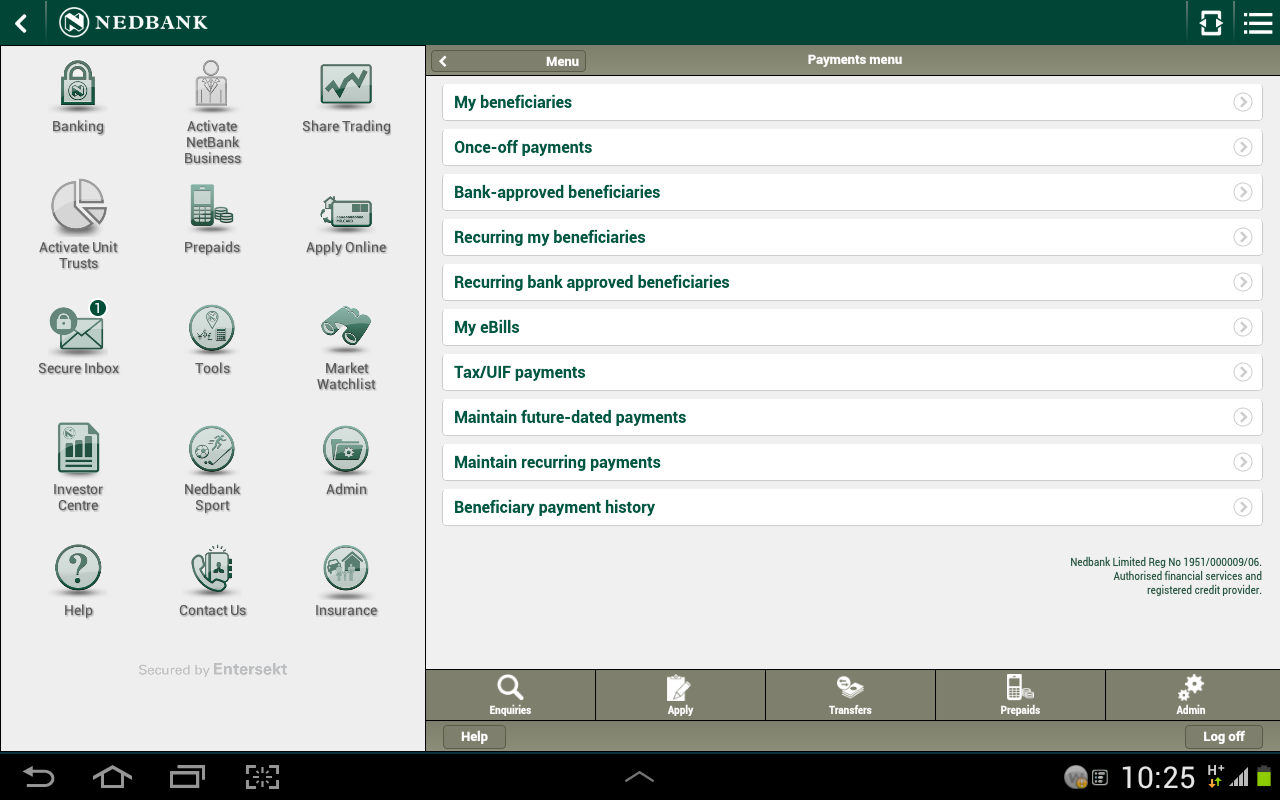The image size is (1280, 800).
Task: Select Once-off payments
Action: click(852, 147)
